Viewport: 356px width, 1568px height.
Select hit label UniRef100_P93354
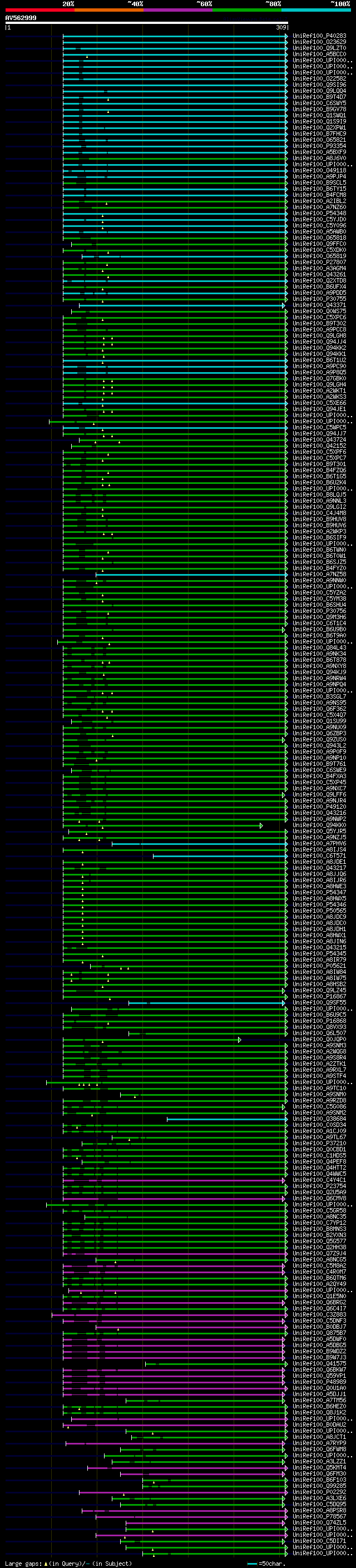point(319,146)
